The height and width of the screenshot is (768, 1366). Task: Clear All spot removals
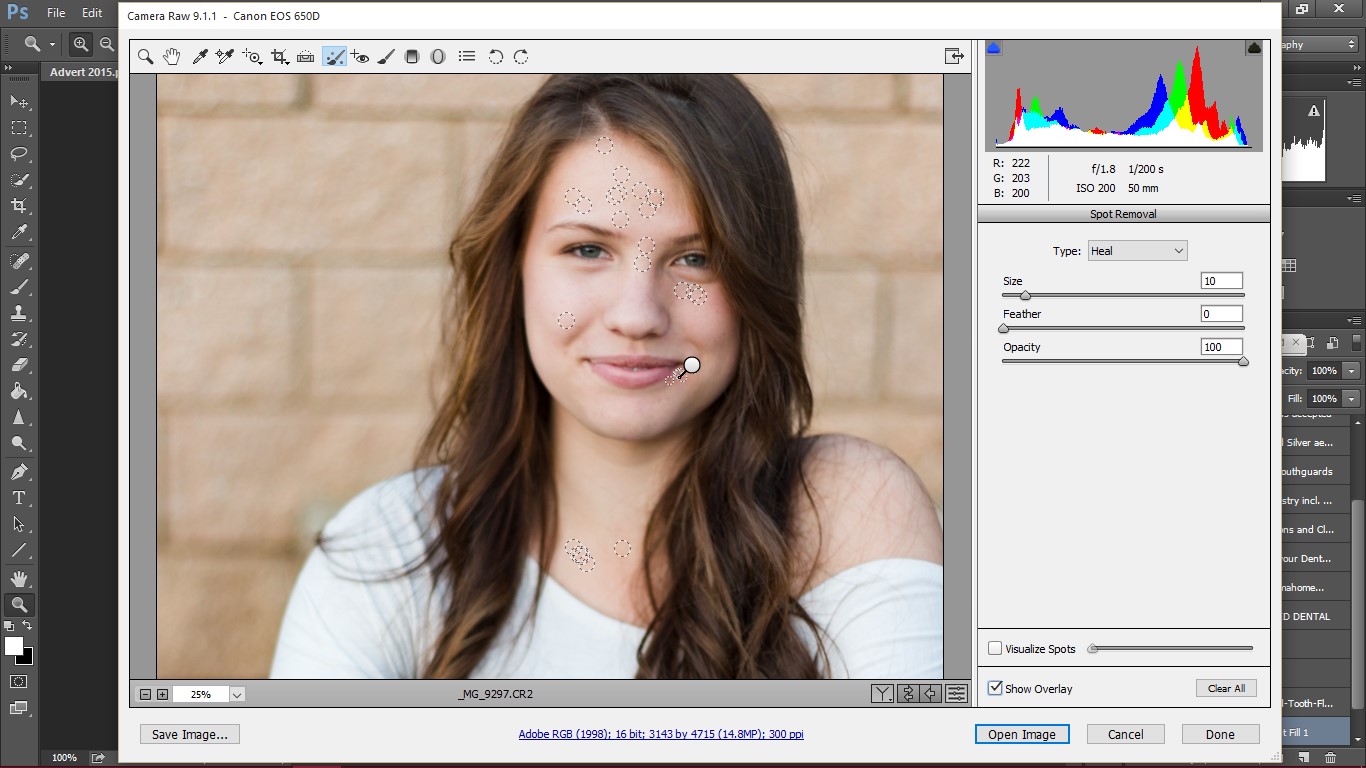coord(1226,688)
